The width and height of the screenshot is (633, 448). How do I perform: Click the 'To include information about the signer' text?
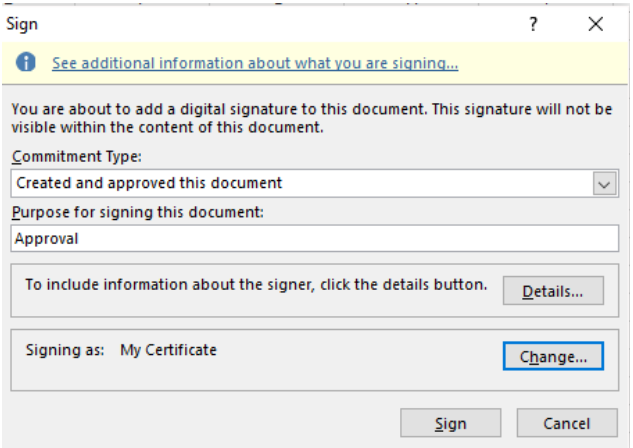[256, 285]
